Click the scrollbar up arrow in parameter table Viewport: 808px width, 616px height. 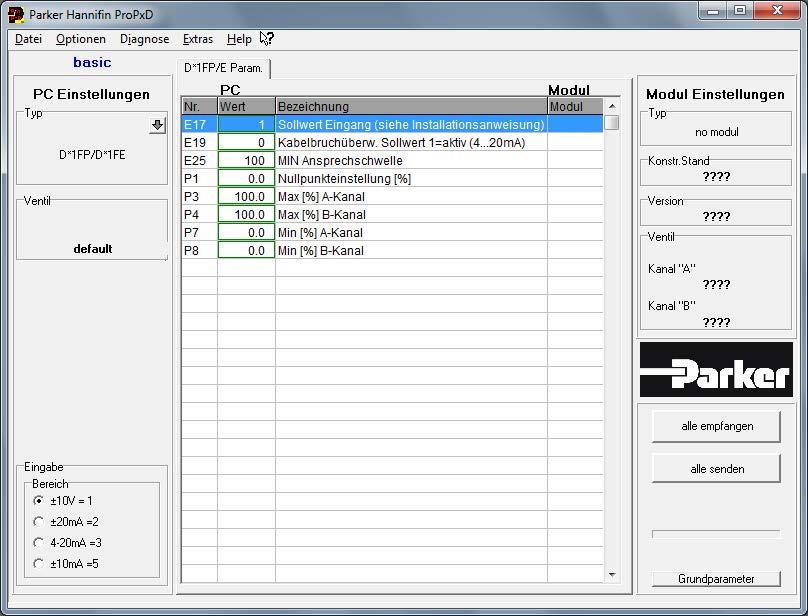click(612, 106)
